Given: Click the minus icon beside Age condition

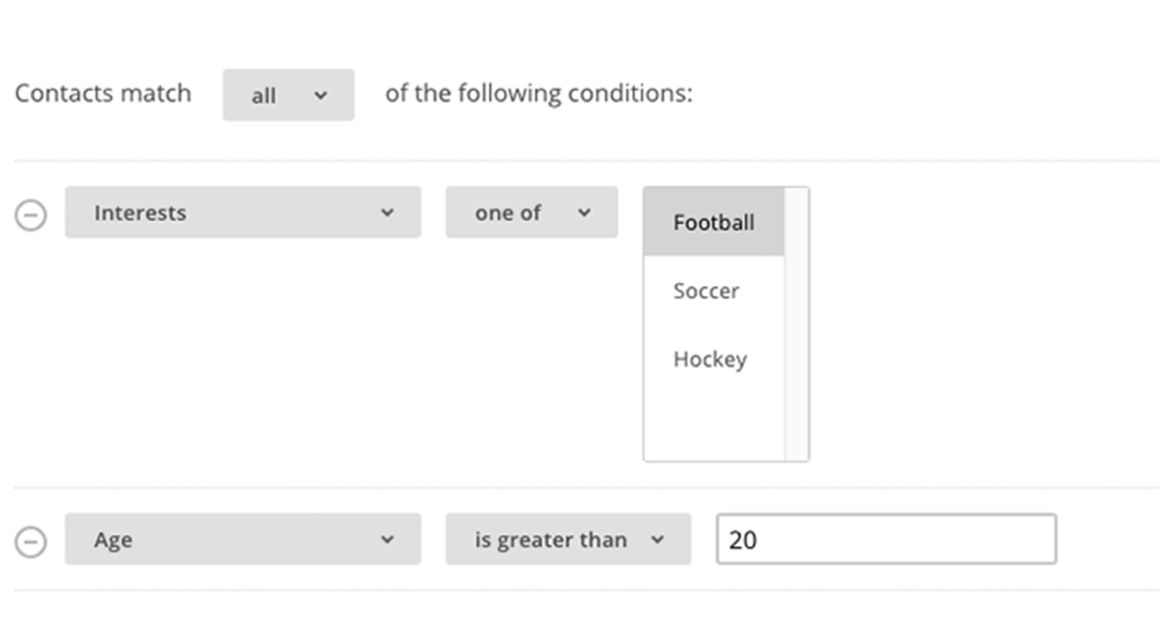Looking at the screenshot, I should pos(30,539).
